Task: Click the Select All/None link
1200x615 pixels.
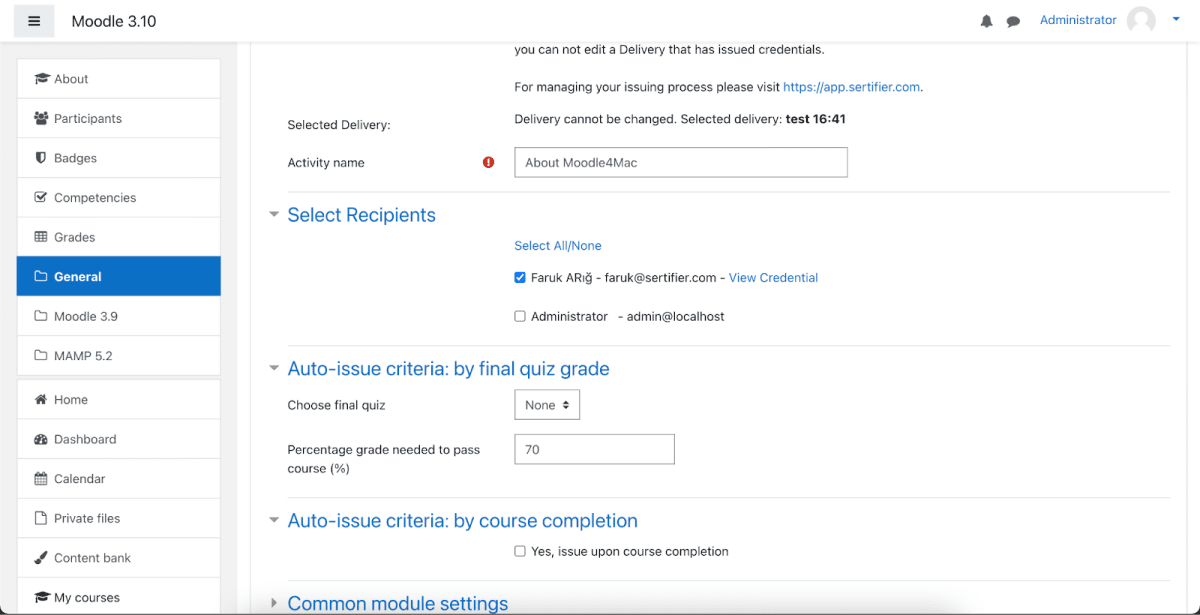Action: coord(558,246)
